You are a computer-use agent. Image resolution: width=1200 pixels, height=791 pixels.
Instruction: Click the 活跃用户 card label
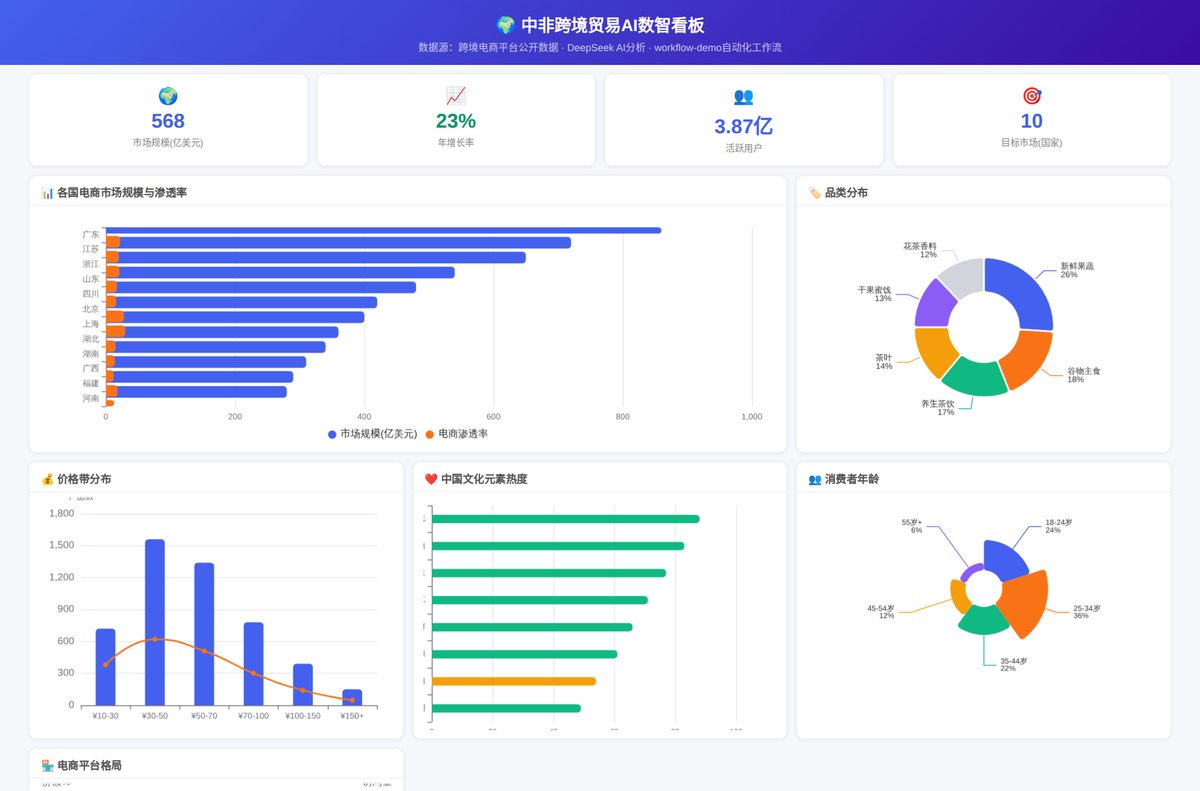(x=744, y=148)
